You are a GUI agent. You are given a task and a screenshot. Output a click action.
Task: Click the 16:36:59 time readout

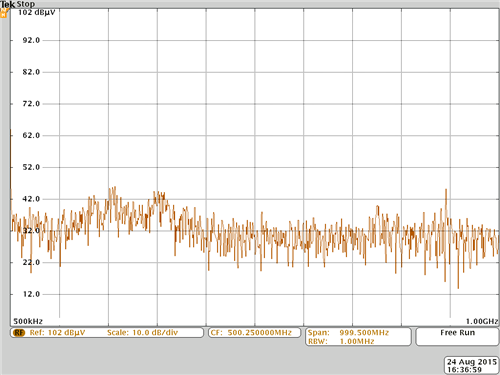point(464,370)
